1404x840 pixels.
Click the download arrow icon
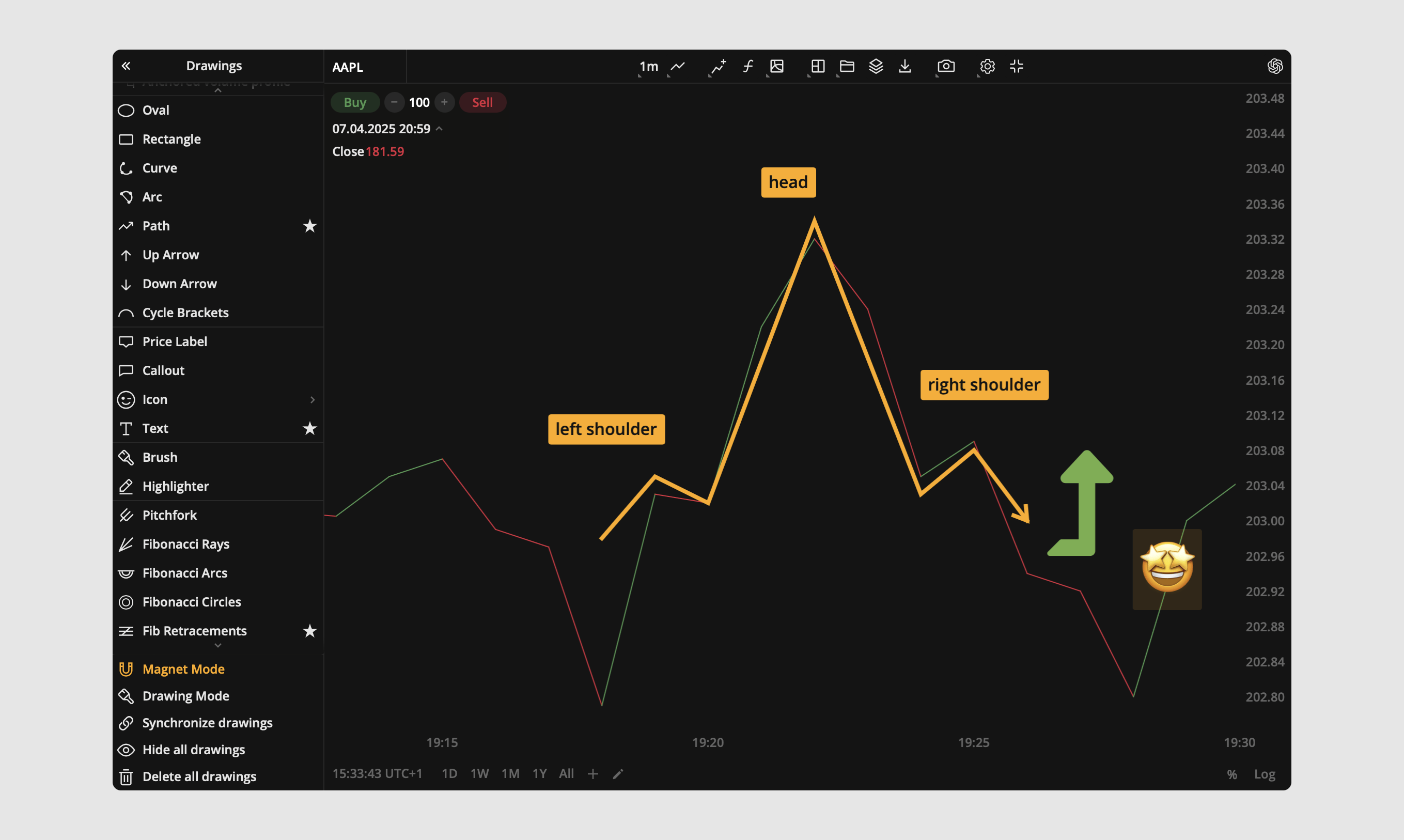pos(905,66)
